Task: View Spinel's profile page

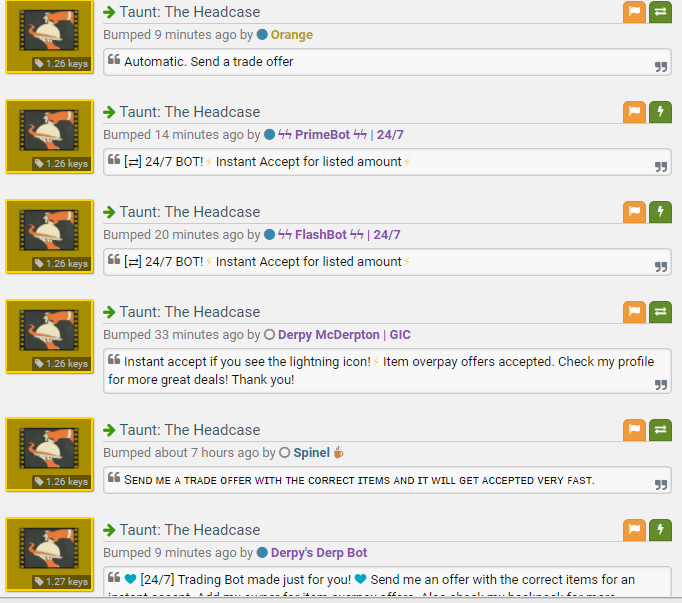Action: point(311,453)
